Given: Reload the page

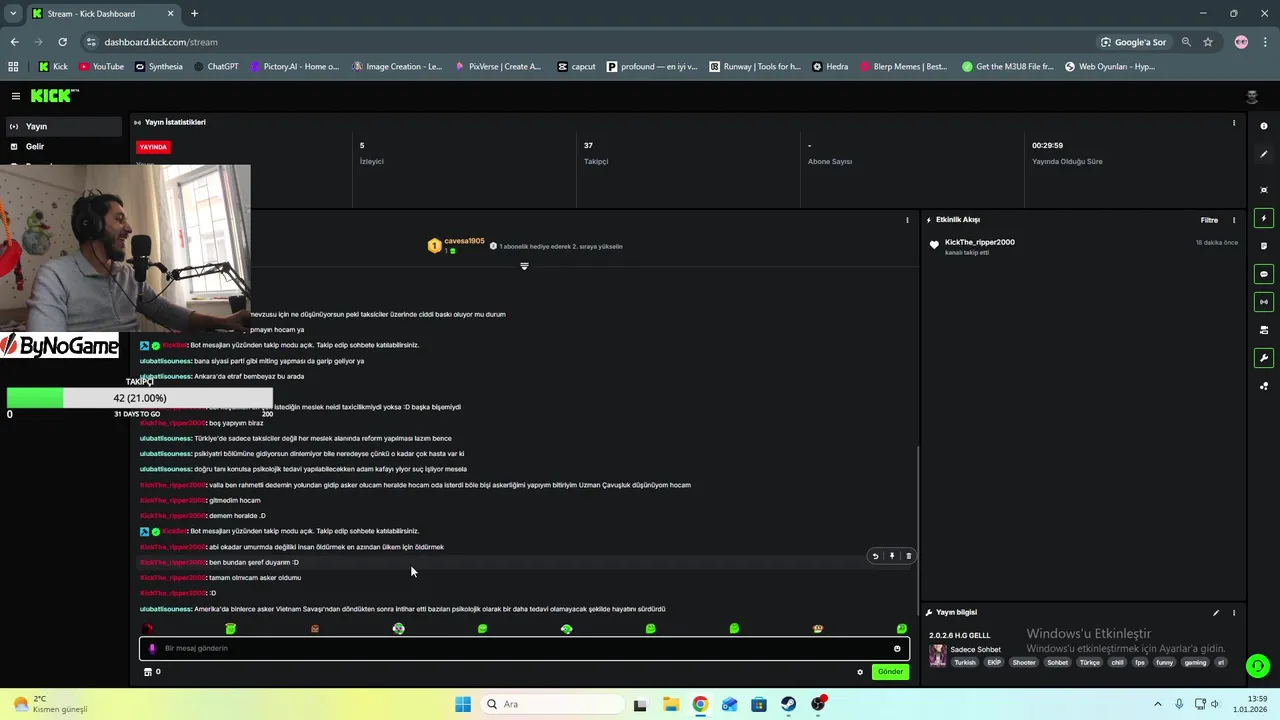Looking at the screenshot, I should 62,42.
